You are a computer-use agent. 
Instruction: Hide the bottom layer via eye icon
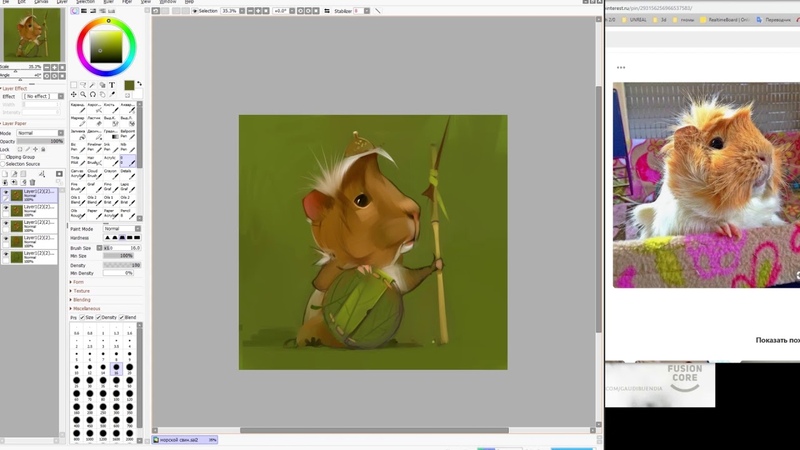tap(6, 254)
